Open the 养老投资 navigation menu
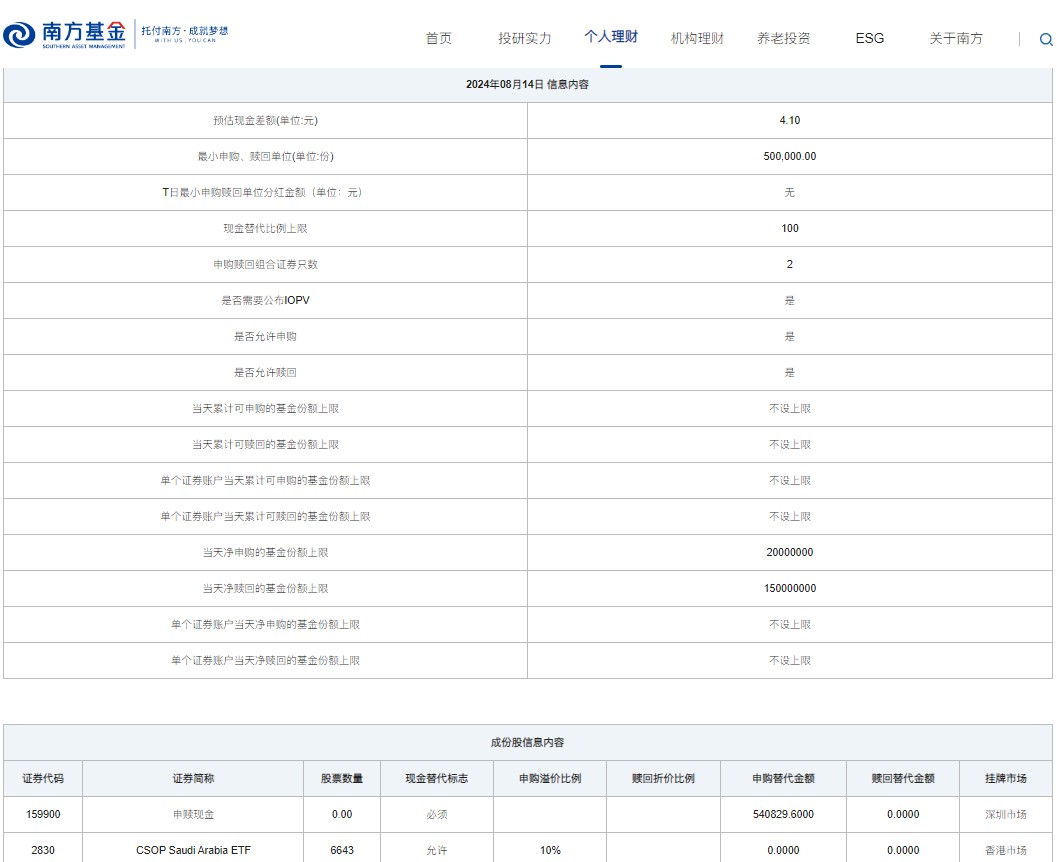Viewport: 1057px width, 862px height. pyautogui.click(x=783, y=38)
